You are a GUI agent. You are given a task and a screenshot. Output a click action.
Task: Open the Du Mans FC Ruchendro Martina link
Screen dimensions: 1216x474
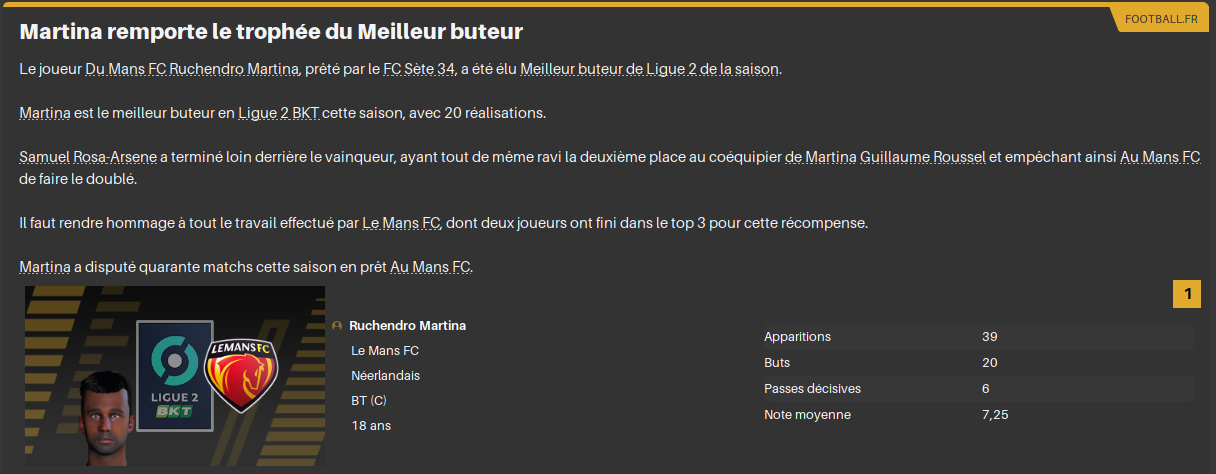point(193,70)
